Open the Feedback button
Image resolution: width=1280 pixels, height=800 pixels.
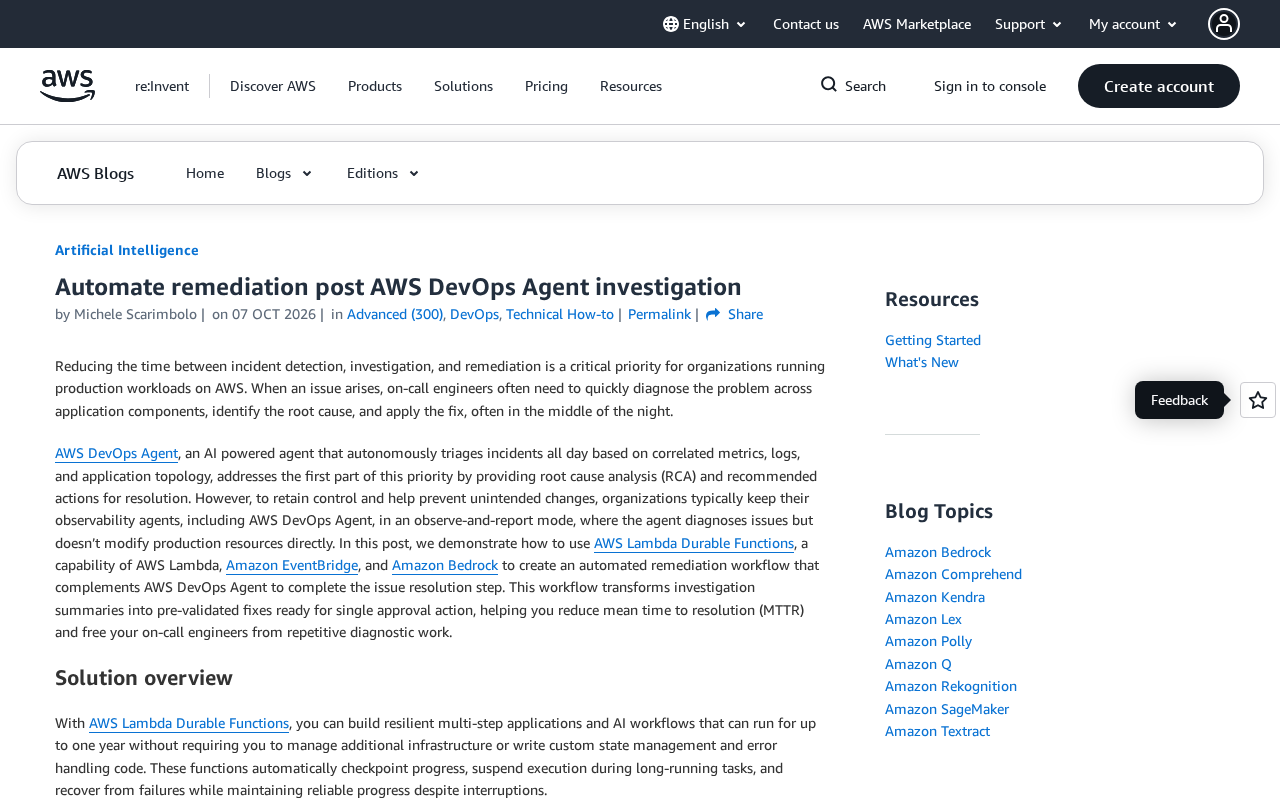coord(1179,400)
